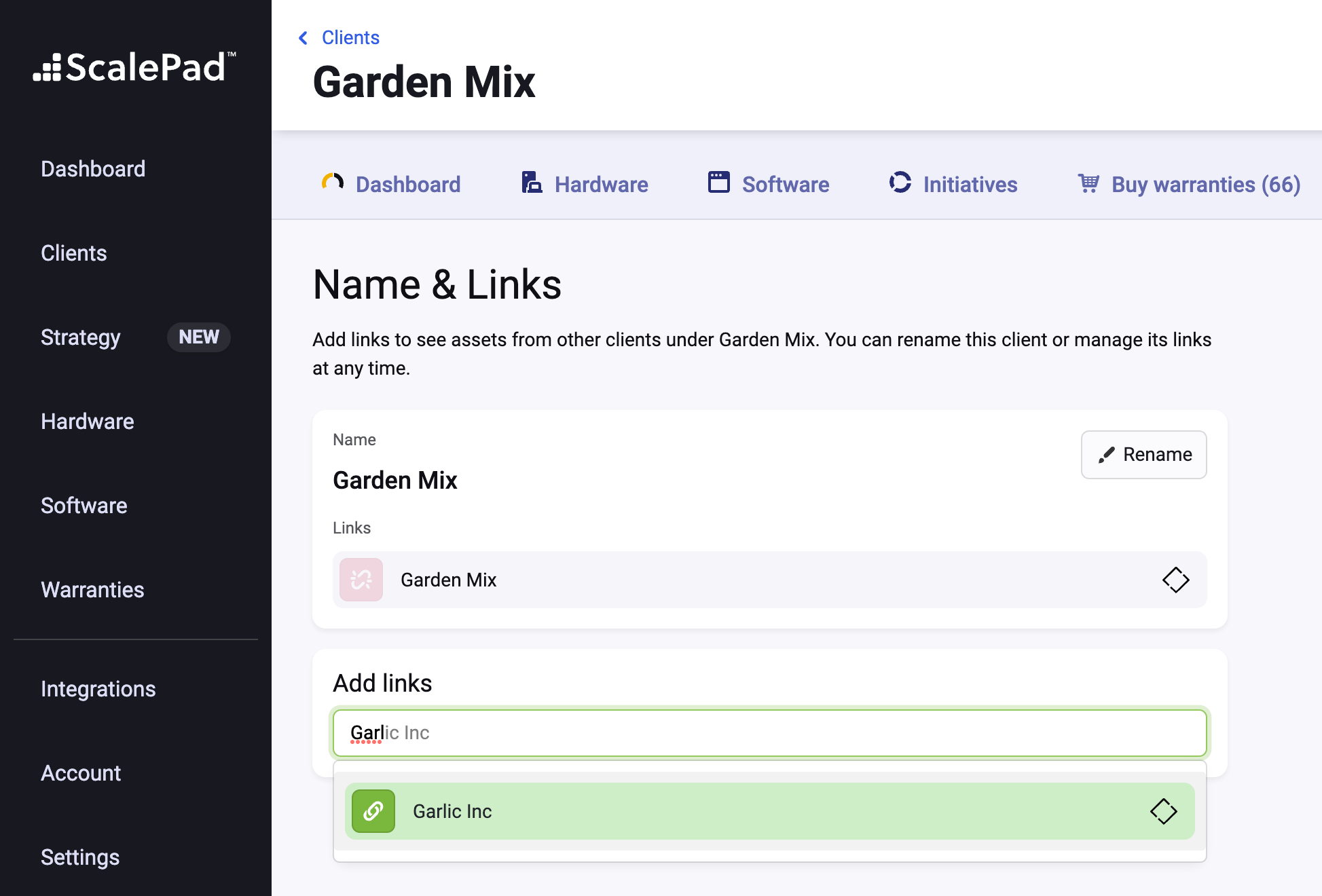
Task: Click the Software tab window icon
Action: point(718,182)
